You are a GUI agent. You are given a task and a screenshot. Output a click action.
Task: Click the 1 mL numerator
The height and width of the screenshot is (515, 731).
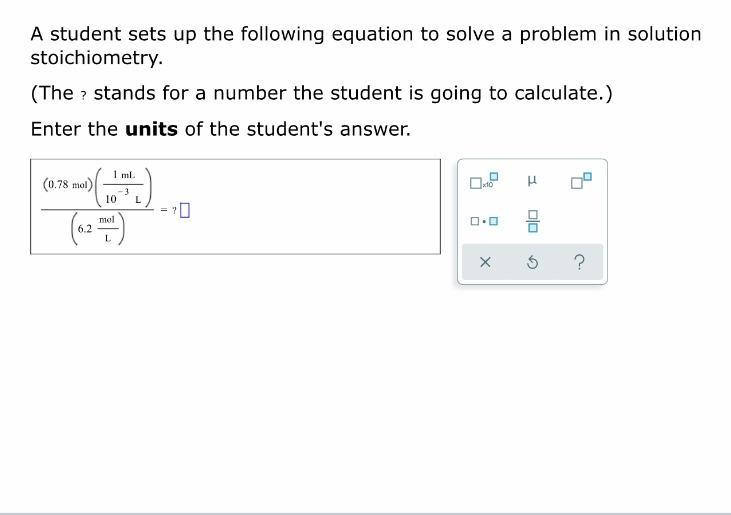(x=125, y=174)
